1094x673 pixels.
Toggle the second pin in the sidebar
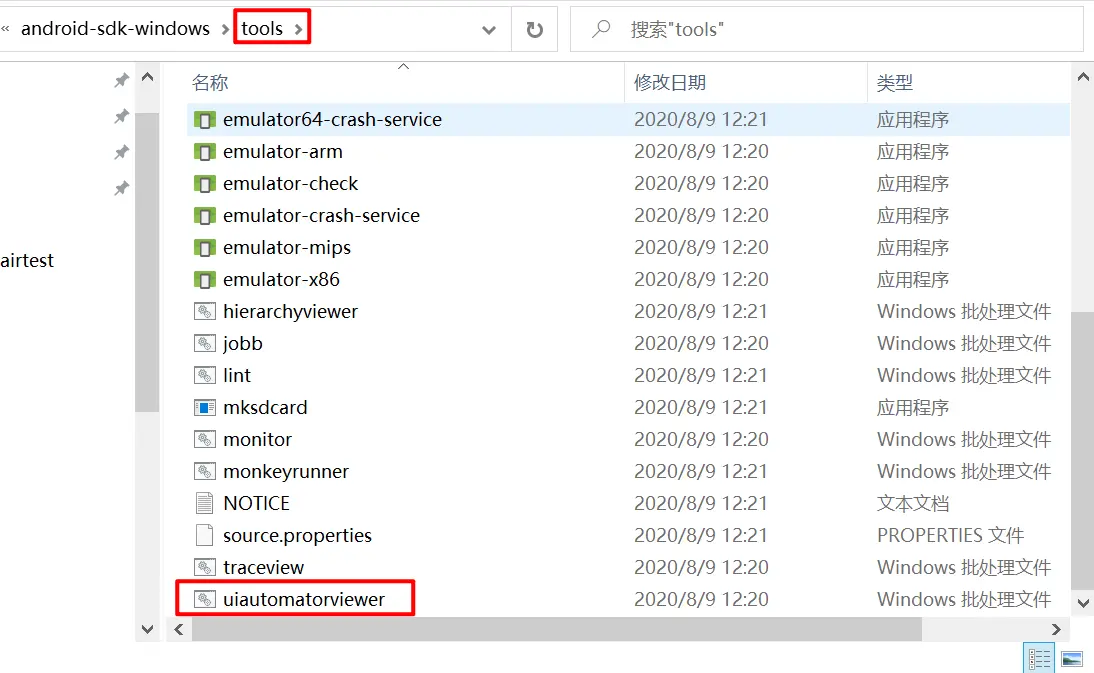pos(121,115)
